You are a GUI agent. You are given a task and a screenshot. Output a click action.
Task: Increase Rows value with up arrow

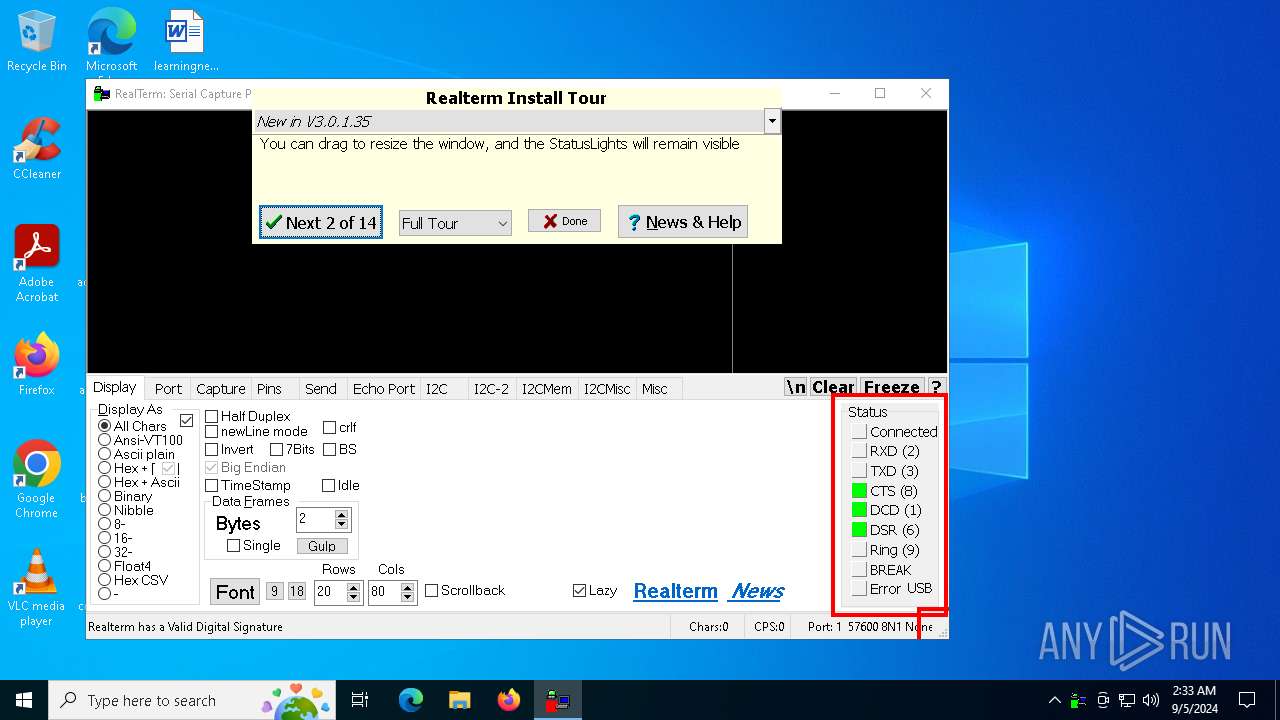point(353,587)
